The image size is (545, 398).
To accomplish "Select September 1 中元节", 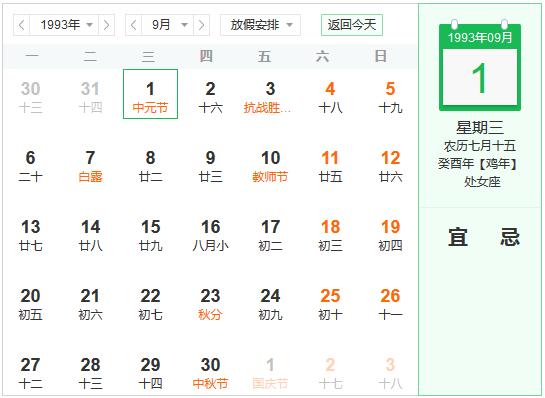I will pyautogui.click(x=151, y=94).
